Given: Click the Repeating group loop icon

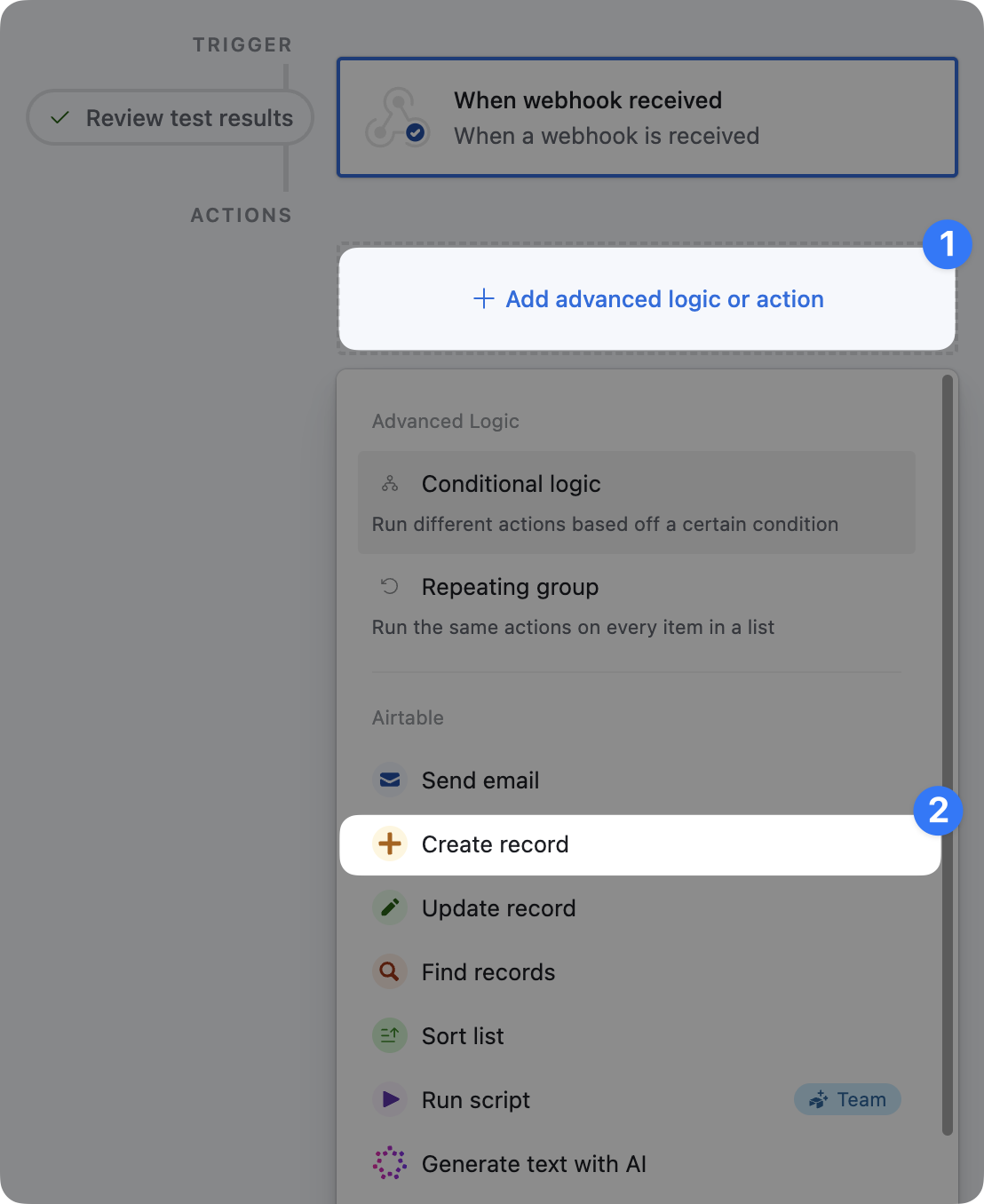Looking at the screenshot, I should [390, 586].
